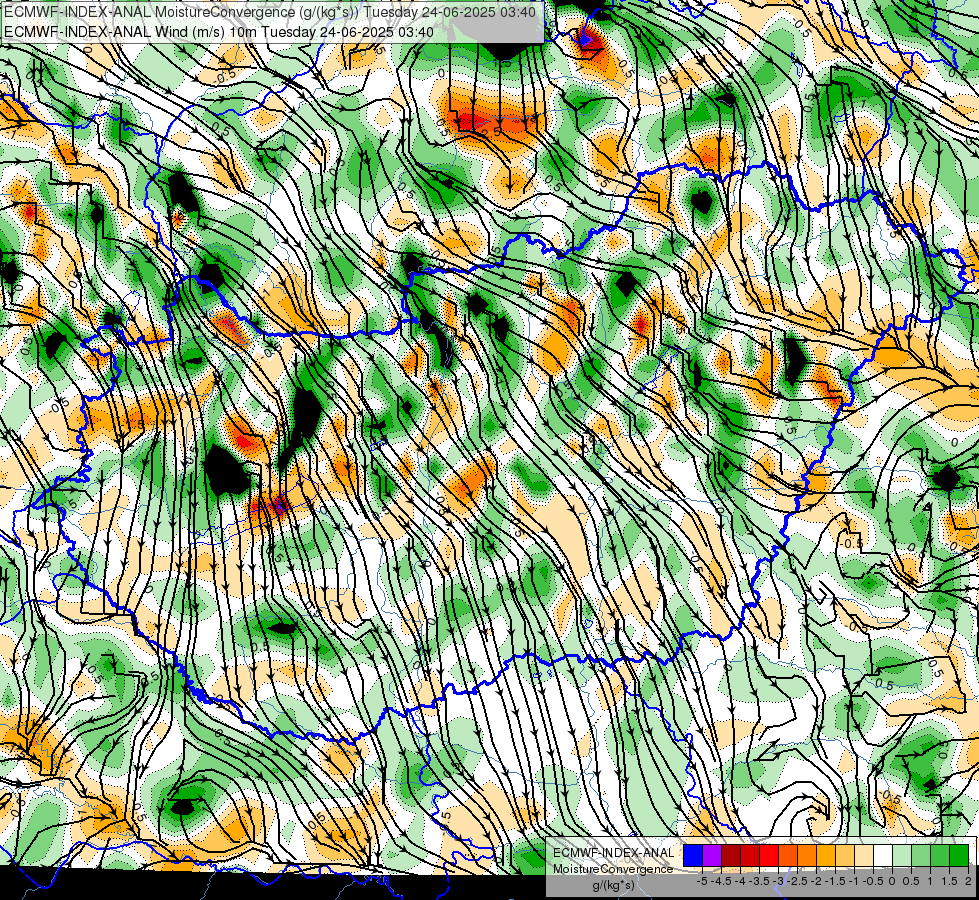Click the purple legend swatch

[x=712, y=855]
